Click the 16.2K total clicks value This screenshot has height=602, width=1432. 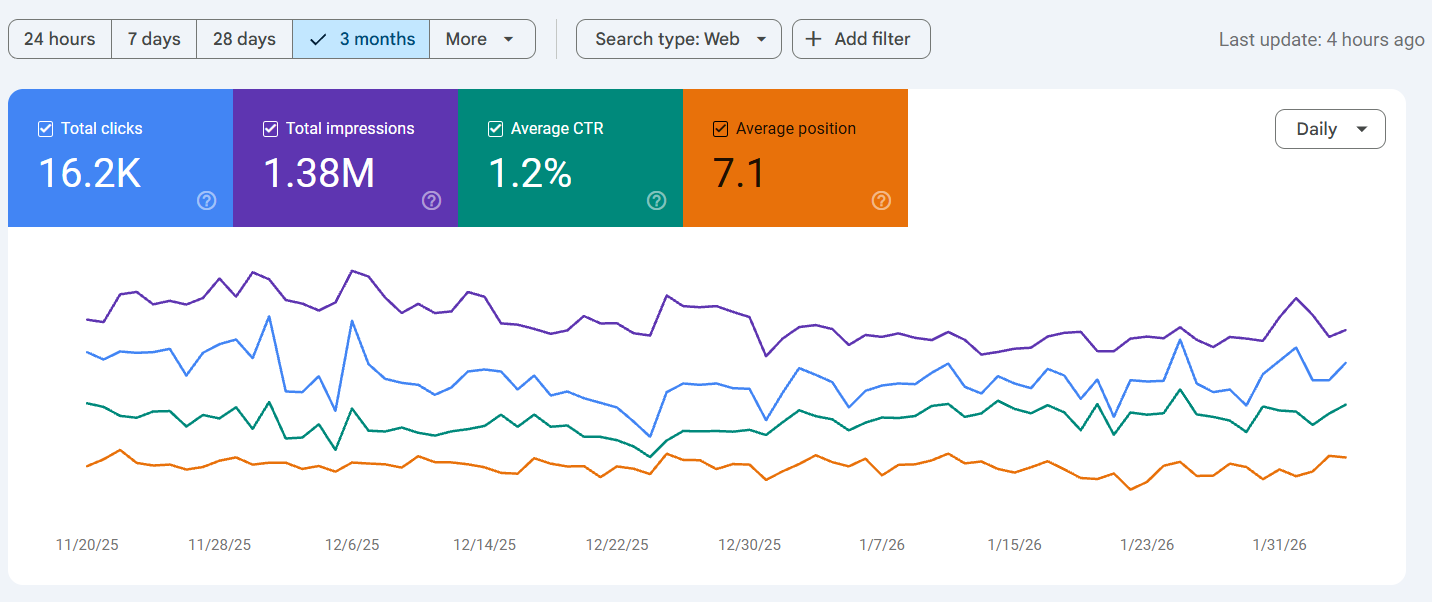click(89, 173)
